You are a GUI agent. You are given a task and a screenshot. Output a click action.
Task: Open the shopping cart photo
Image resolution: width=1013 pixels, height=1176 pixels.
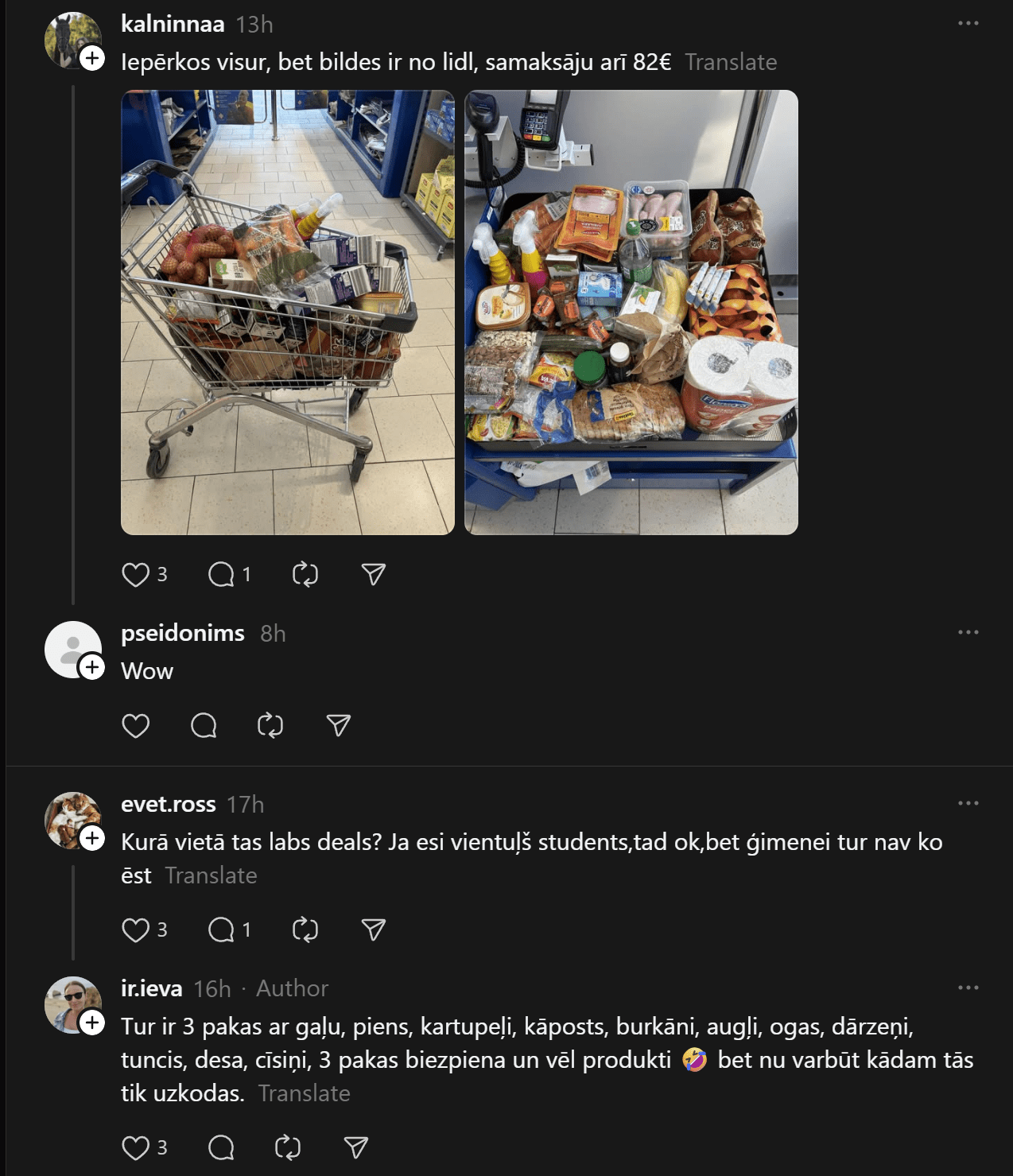click(288, 312)
